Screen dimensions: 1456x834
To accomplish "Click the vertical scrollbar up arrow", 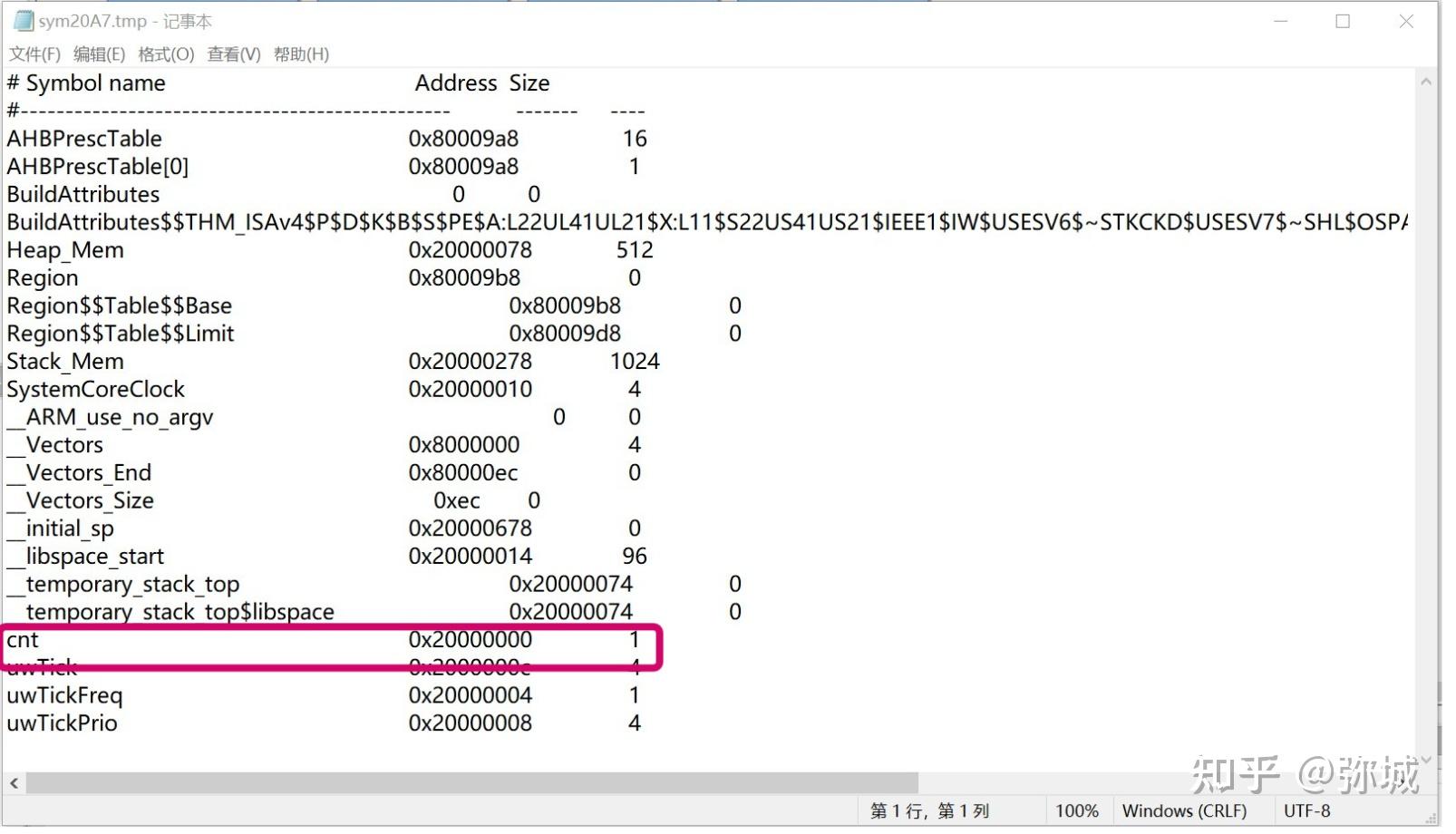I will click(1425, 82).
